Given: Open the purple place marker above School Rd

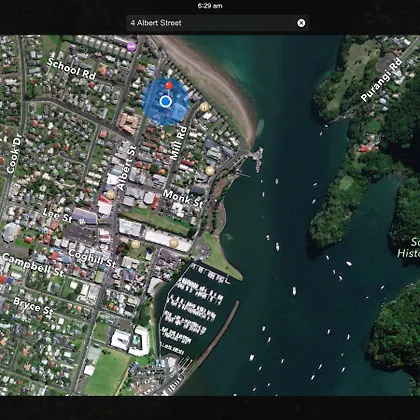Looking at the screenshot, I should pyautogui.click(x=132, y=47).
